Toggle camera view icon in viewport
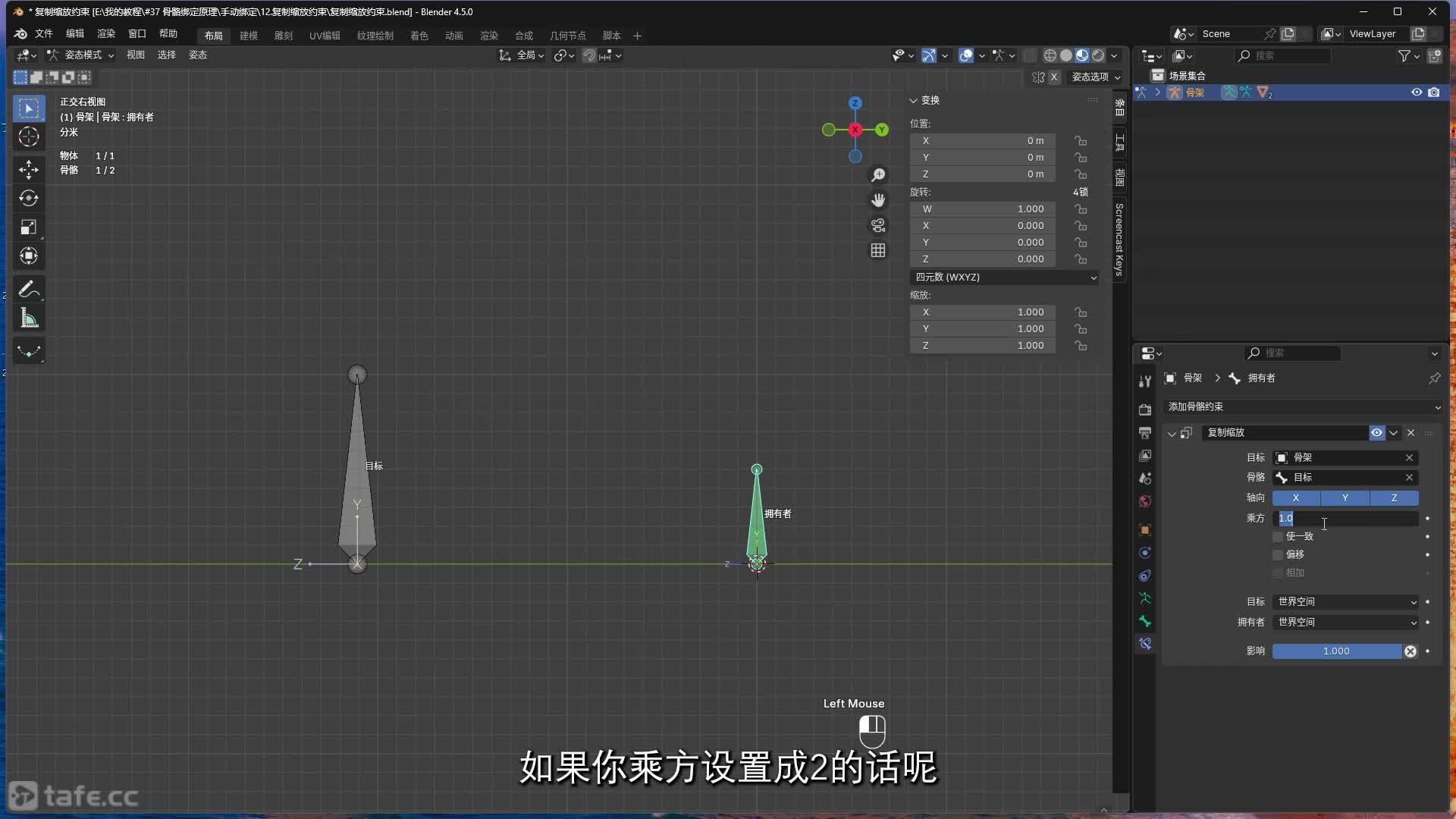Image resolution: width=1456 pixels, height=819 pixels. pyautogui.click(x=878, y=225)
